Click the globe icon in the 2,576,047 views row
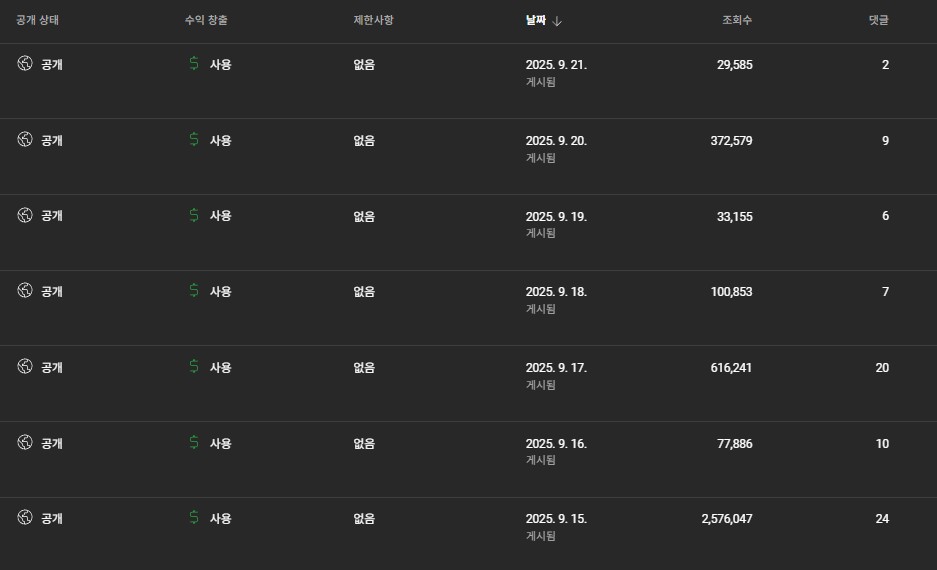The height and width of the screenshot is (570, 937). coord(25,518)
